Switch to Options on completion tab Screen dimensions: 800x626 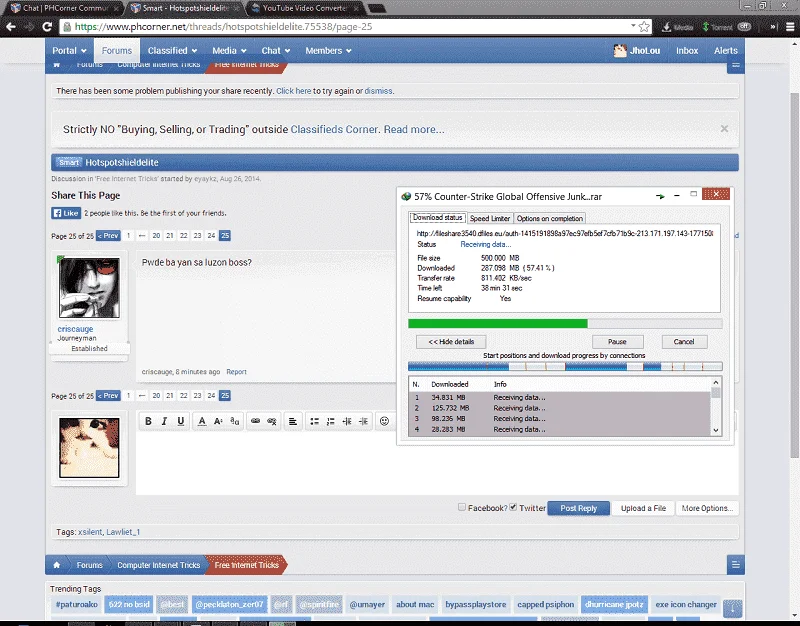pyautogui.click(x=549, y=218)
